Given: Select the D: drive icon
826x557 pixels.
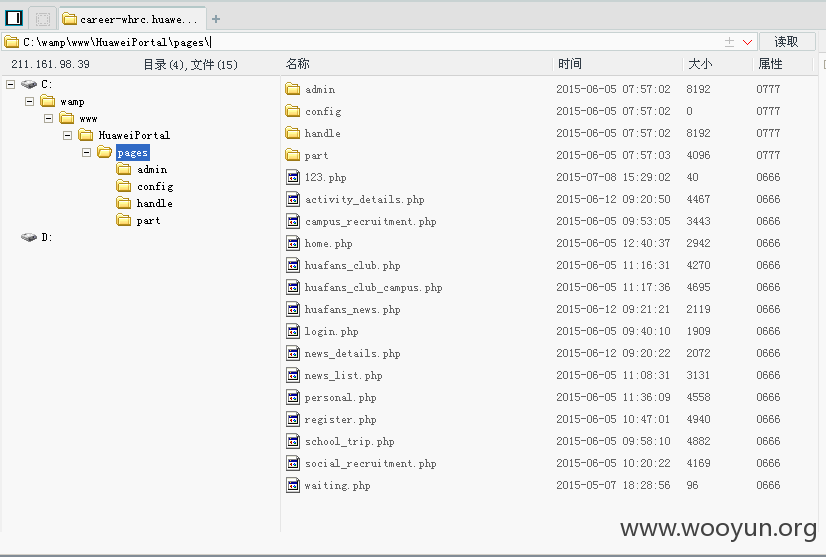Looking at the screenshot, I should 28,237.
